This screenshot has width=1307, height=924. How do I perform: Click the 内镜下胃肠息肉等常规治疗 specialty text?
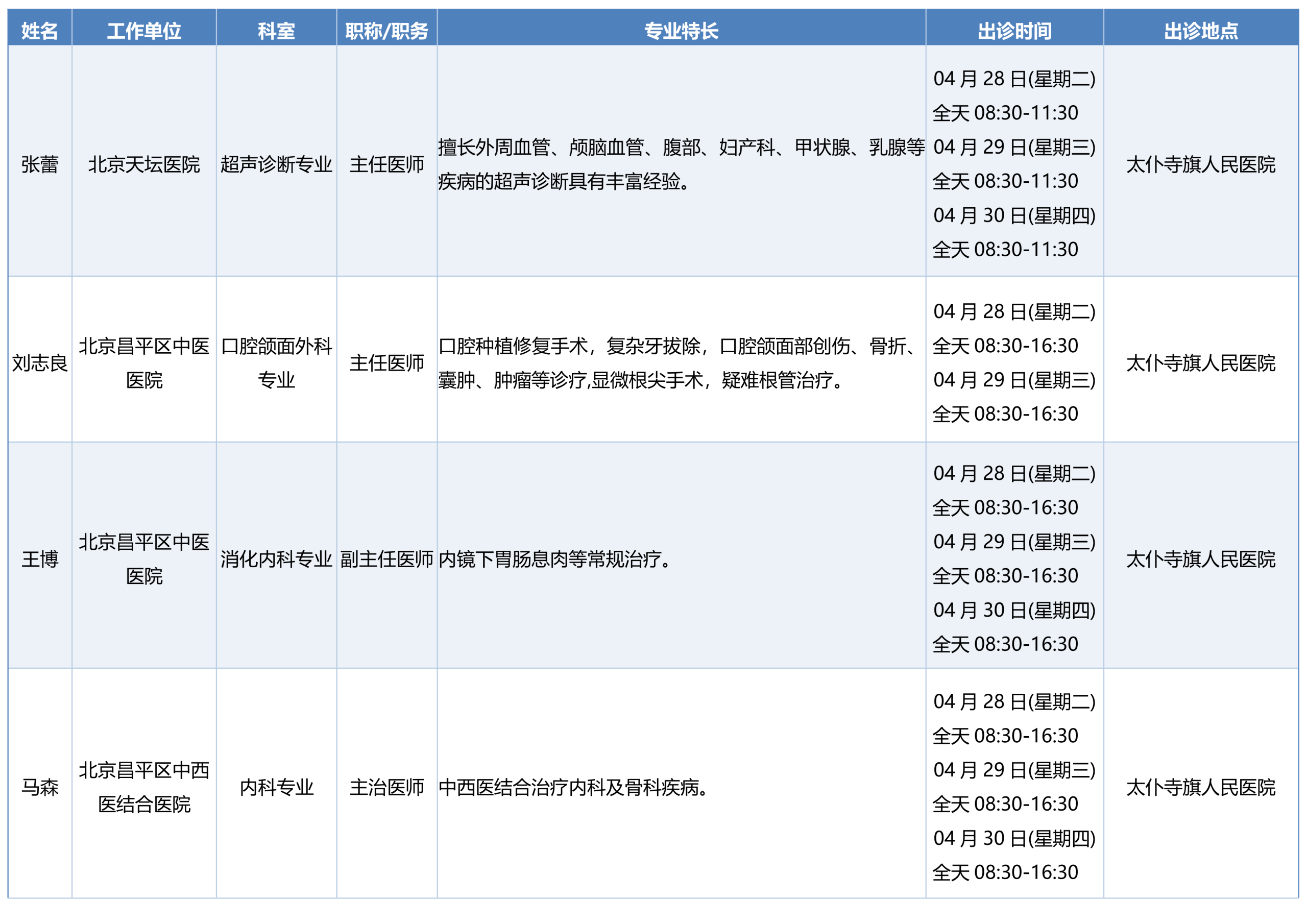click(555, 559)
